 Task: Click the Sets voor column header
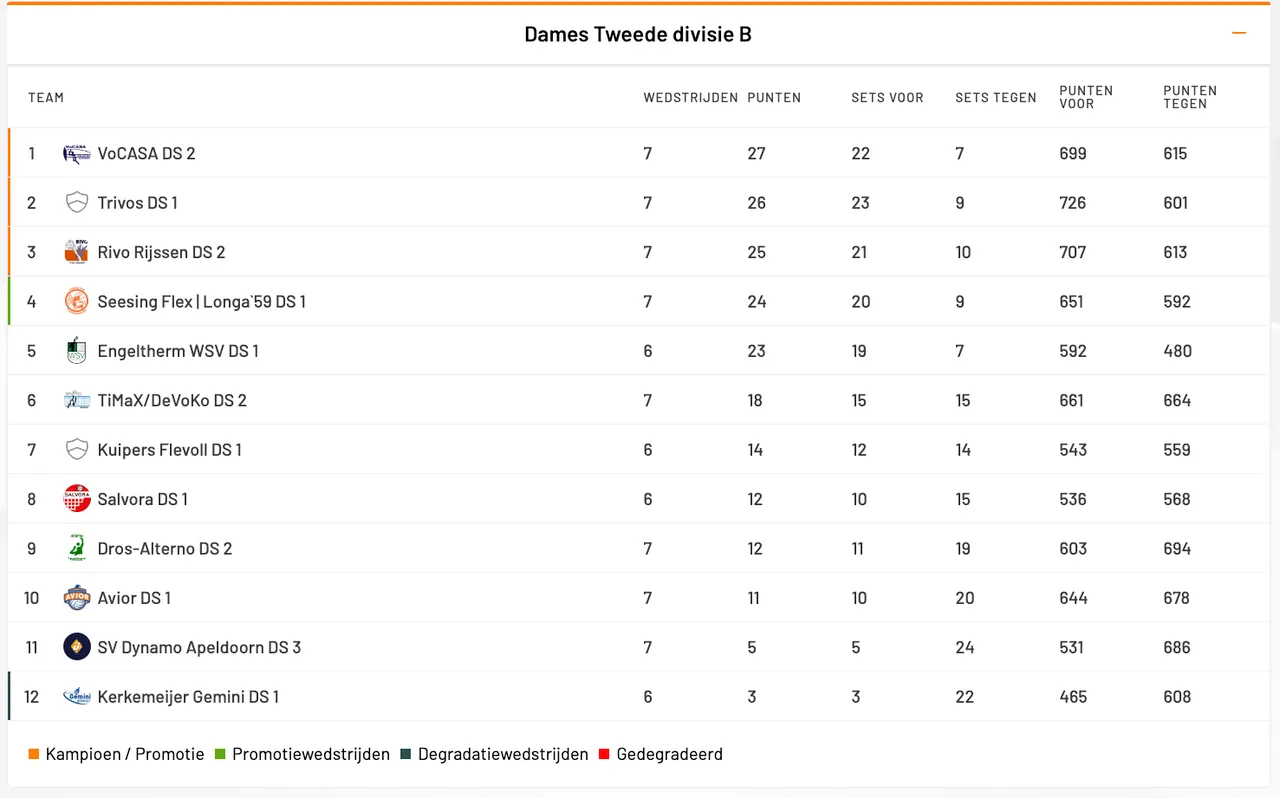(887, 98)
